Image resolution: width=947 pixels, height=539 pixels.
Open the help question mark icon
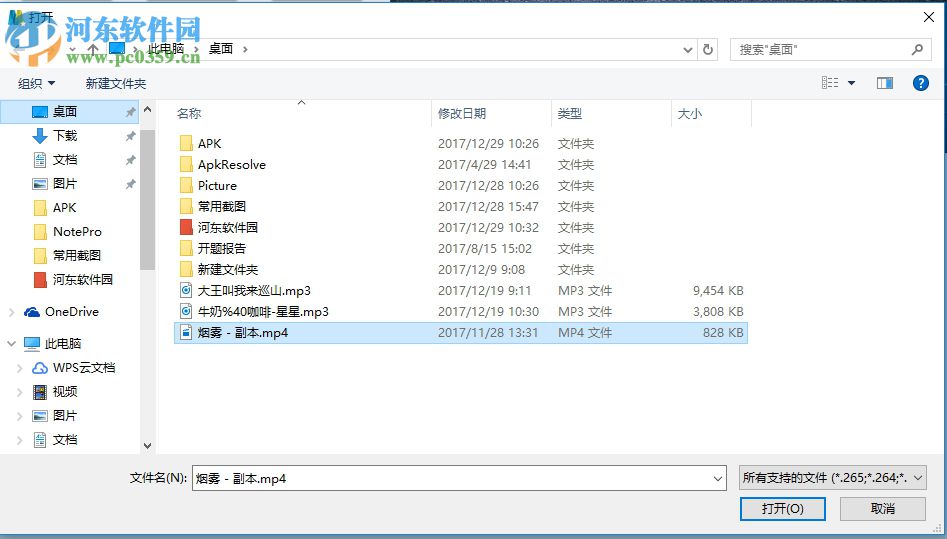tap(920, 83)
